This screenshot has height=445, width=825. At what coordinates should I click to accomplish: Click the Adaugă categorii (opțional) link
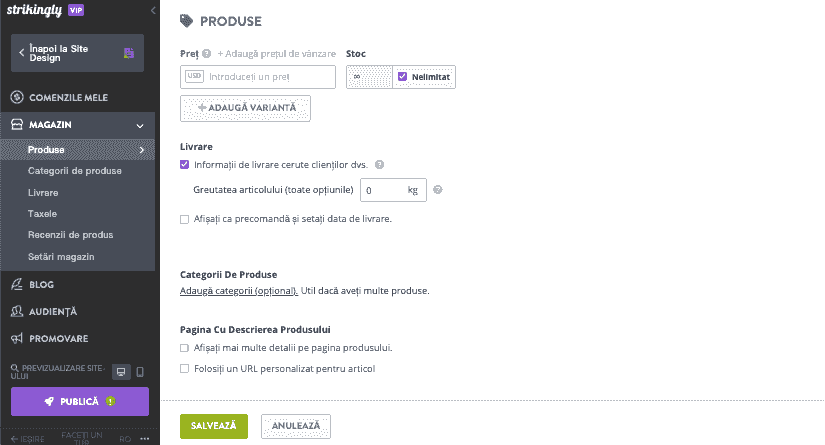pos(239,291)
